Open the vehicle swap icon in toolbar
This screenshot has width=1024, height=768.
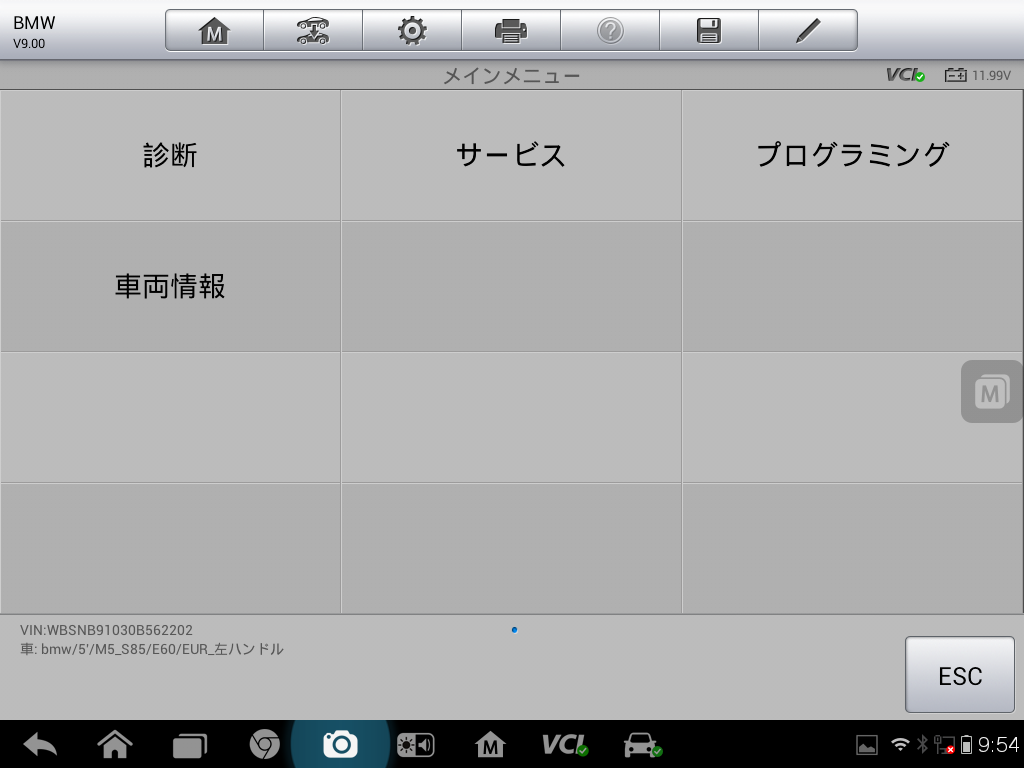(313, 31)
